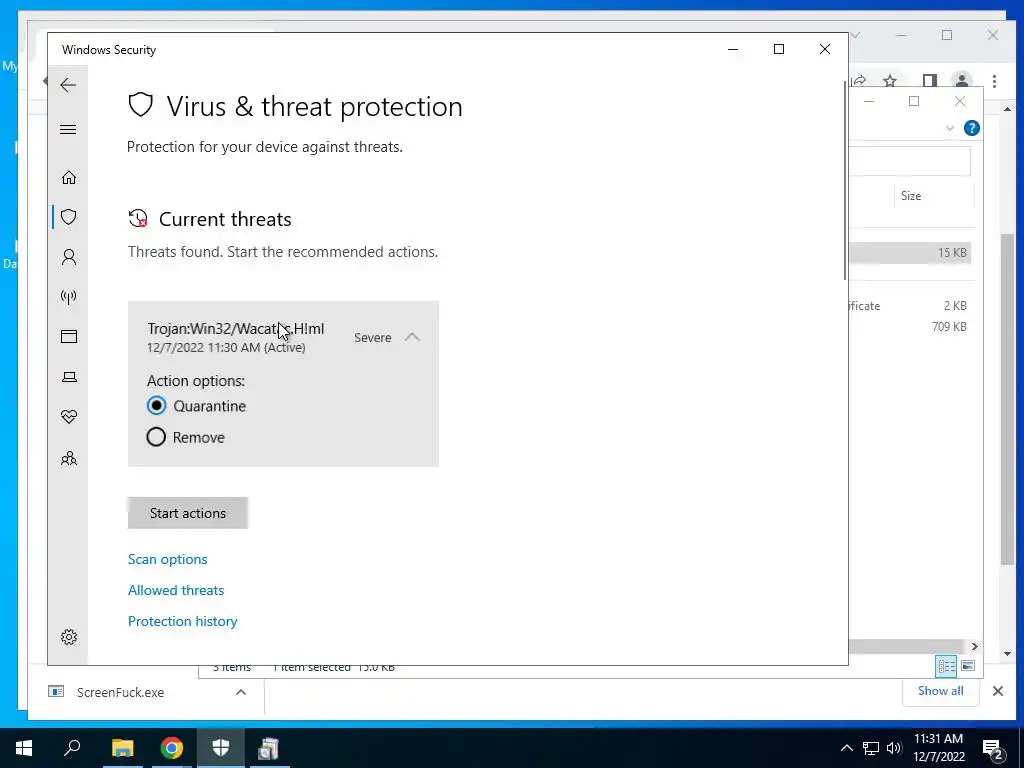Bookmark the page with the star icon
Screen dimensions: 1024x768
[x=889, y=81]
